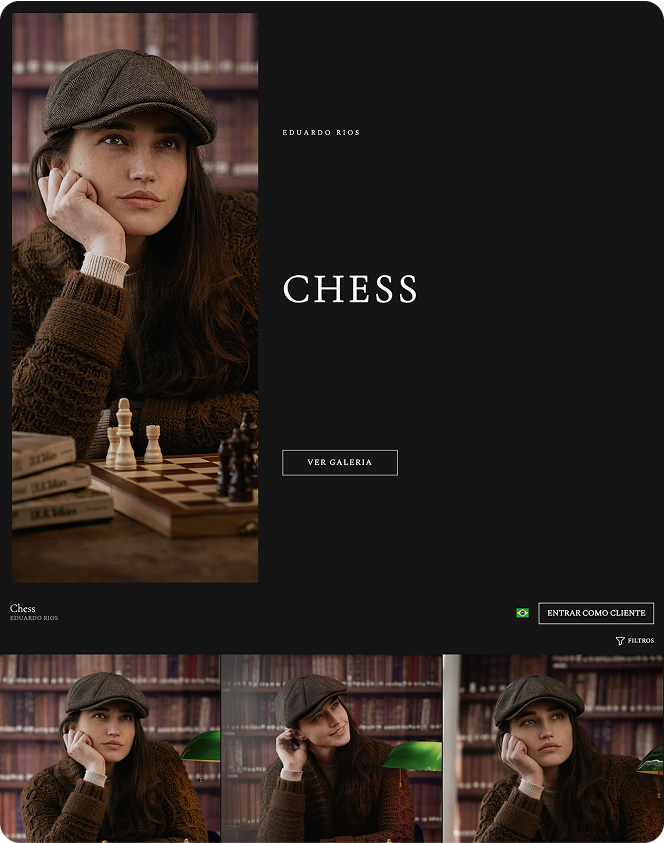Click the white chess pieces in cover photo
The image size is (664, 843).
pyautogui.click(x=133, y=435)
